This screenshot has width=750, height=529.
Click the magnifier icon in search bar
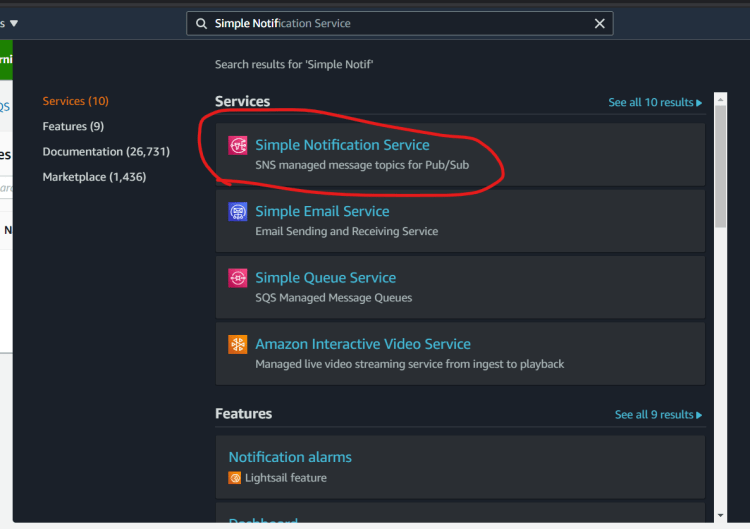tap(201, 23)
